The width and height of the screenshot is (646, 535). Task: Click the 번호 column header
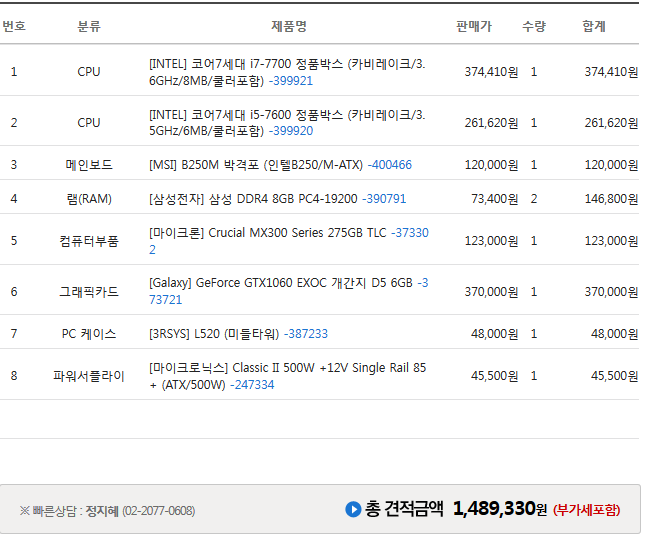point(14,26)
